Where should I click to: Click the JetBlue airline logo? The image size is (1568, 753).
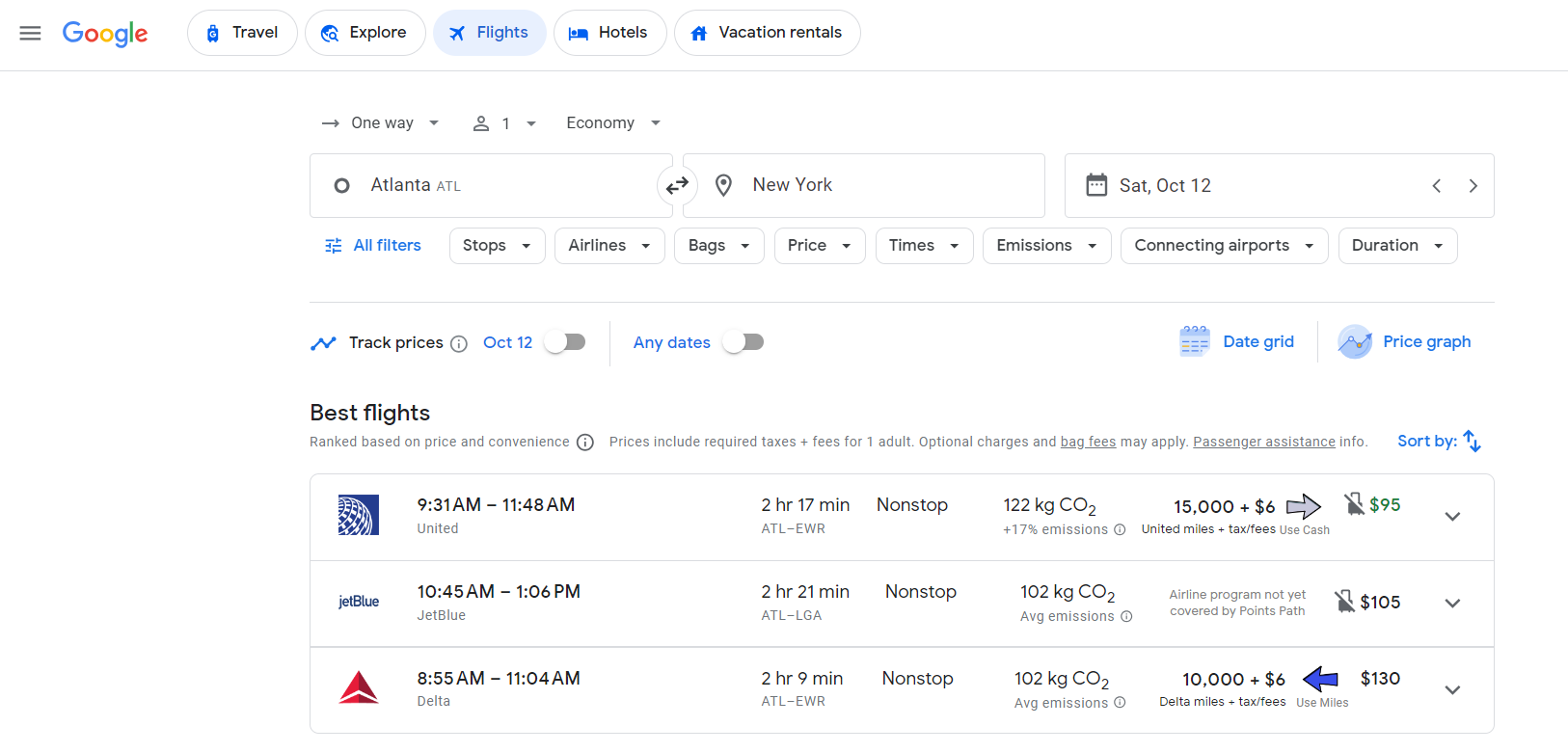pos(359,602)
